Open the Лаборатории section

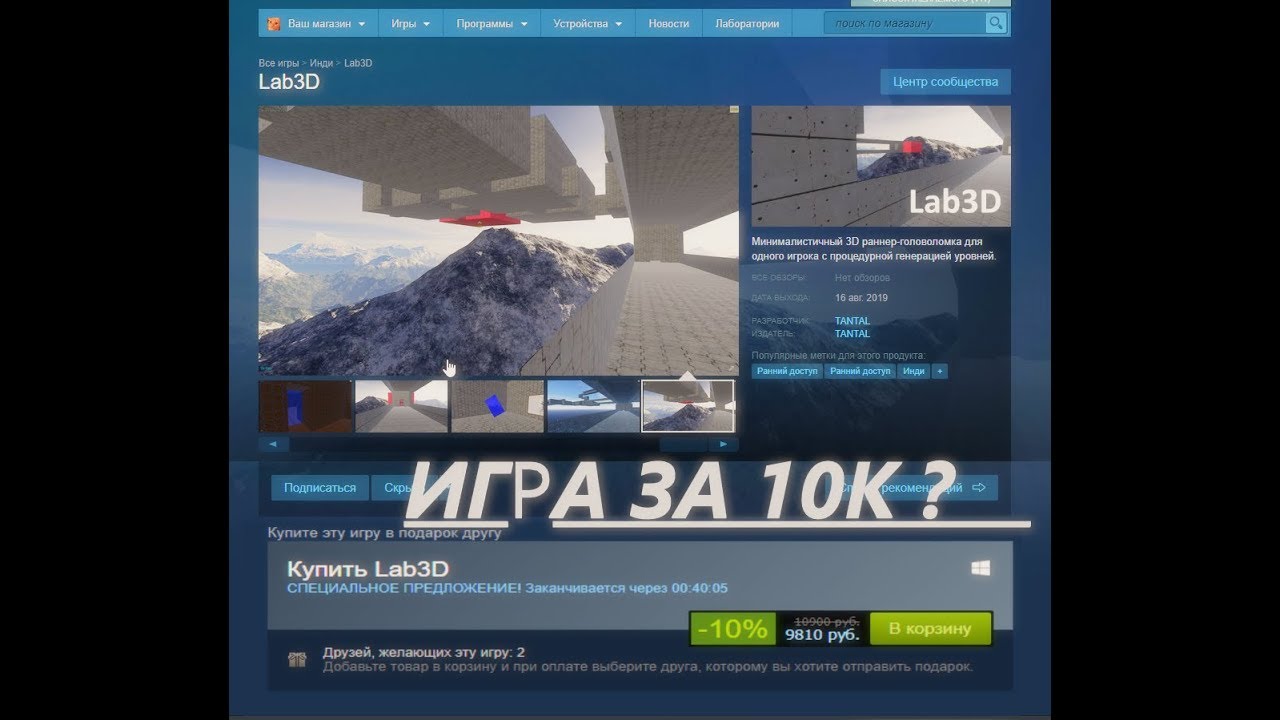(x=747, y=24)
